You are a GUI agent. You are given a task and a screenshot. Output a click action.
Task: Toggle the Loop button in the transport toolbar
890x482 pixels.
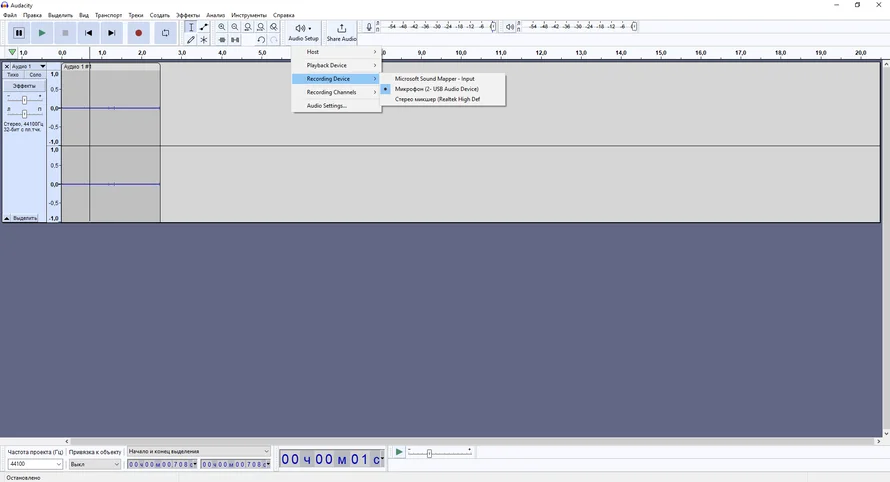[166, 33]
